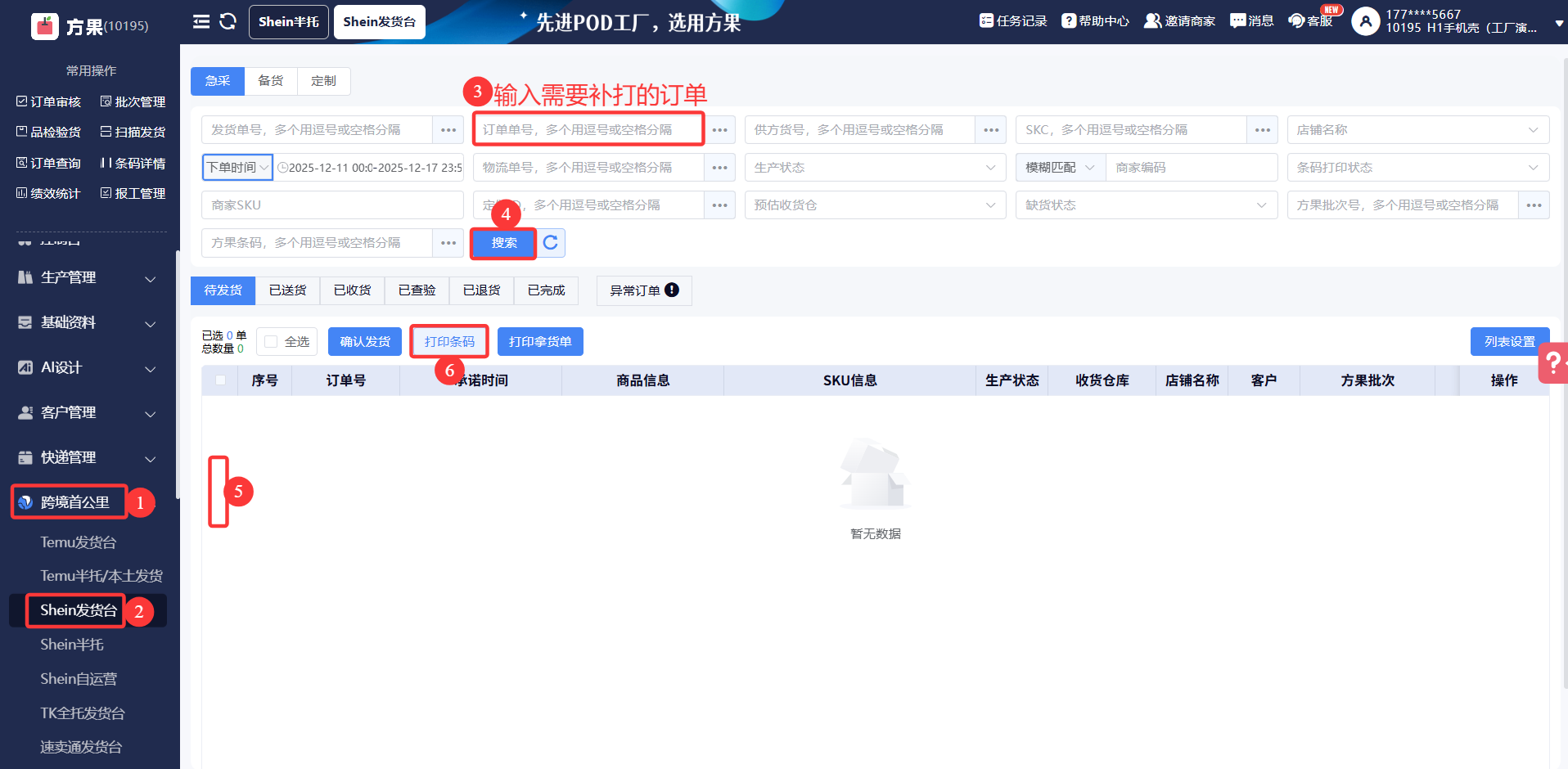1568x769 pixels.
Task: Click the blue 搜索 search button
Action: point(504,243)
